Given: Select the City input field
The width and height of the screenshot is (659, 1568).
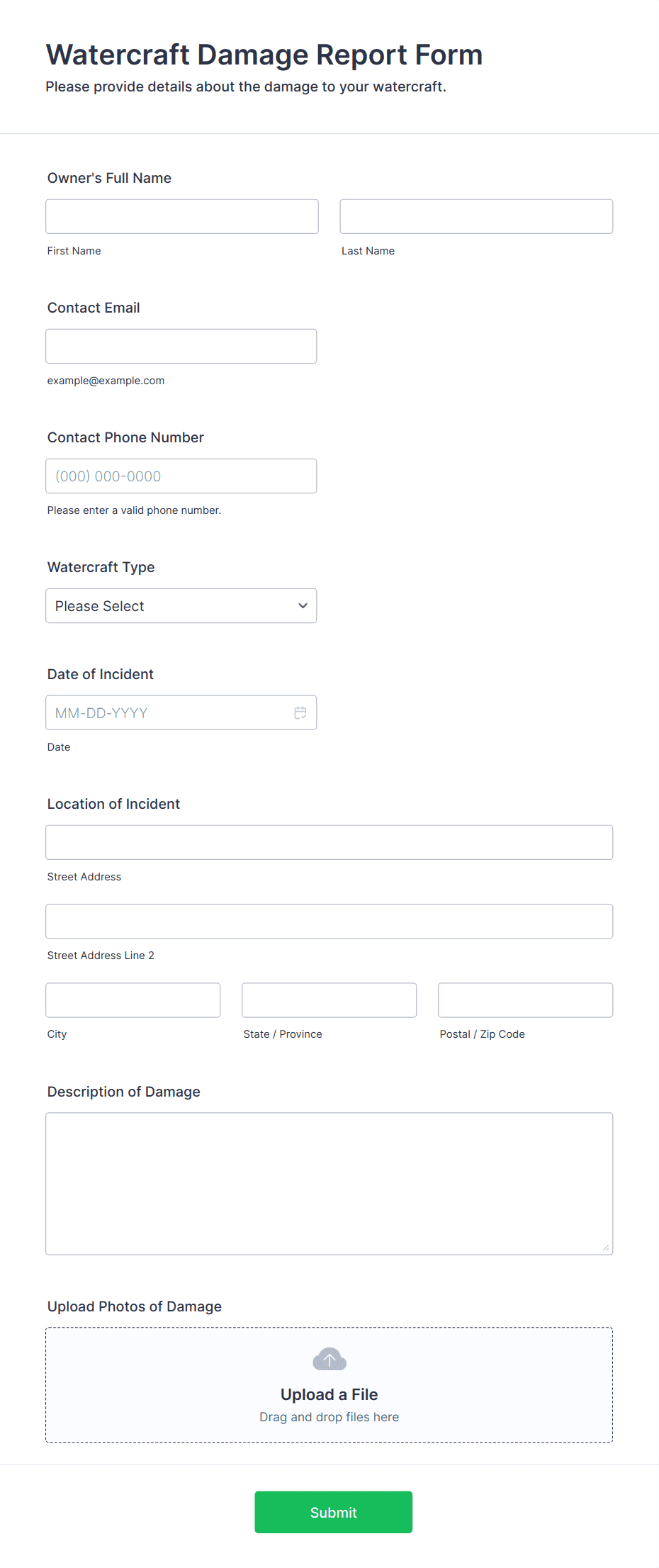Looking at the screenshot, I should point(133,999).
